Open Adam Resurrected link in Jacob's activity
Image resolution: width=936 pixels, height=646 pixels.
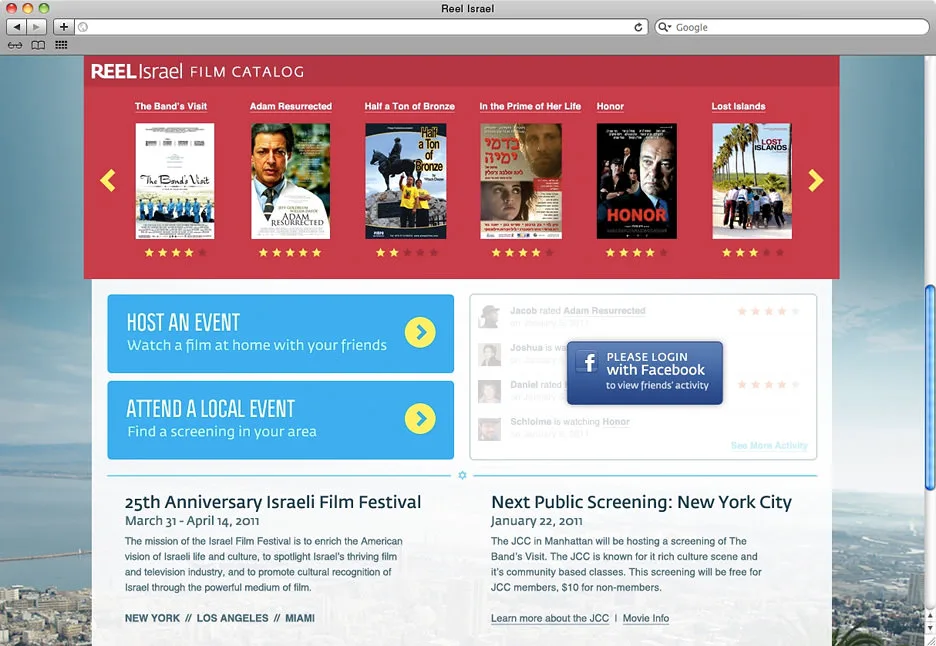coord(604,310)
